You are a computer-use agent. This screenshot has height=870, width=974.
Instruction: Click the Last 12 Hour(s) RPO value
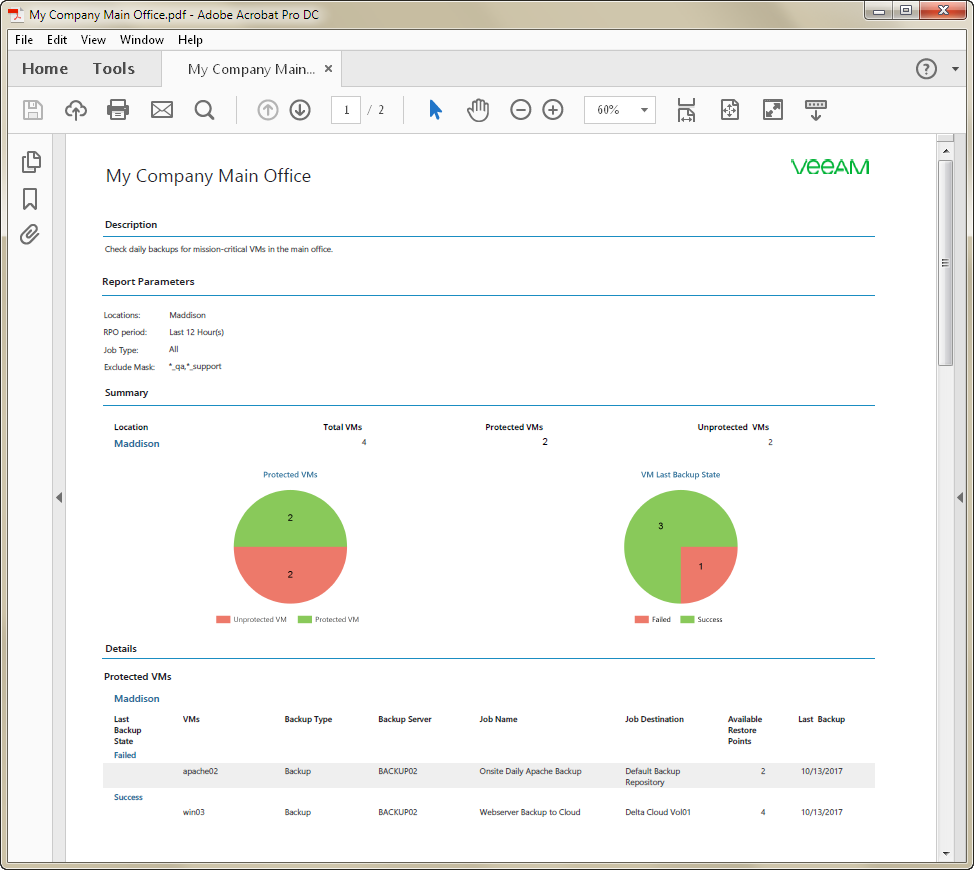point(196,332)
